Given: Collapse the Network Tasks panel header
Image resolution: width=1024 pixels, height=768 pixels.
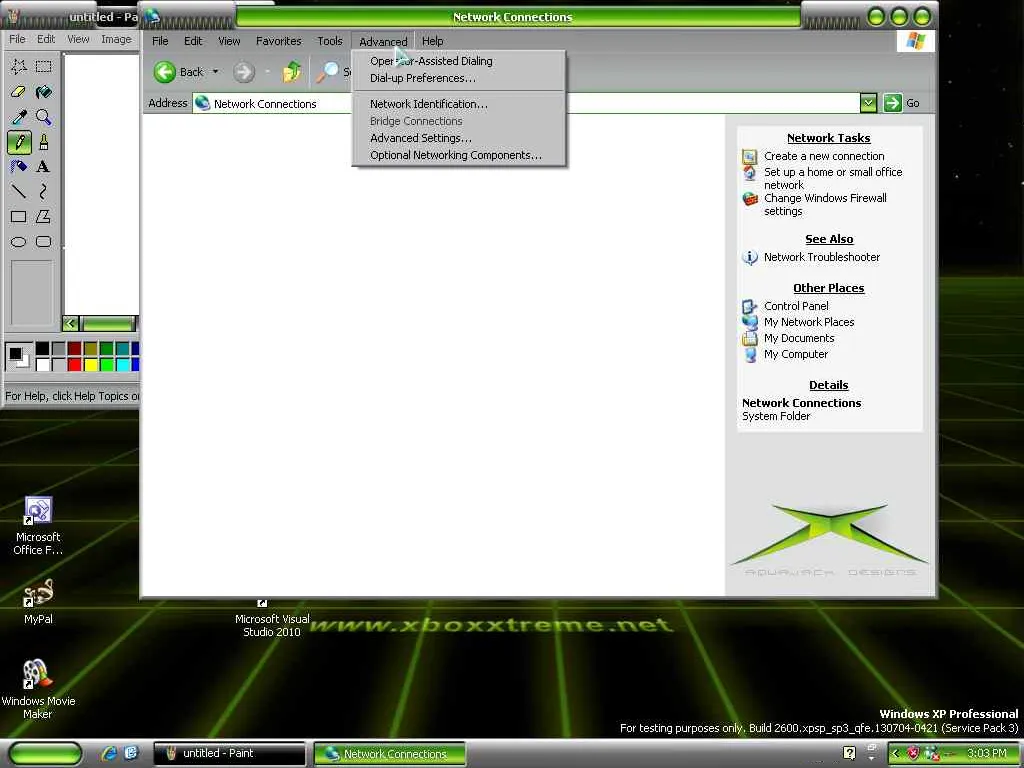Looking at the screenshot, I should click(828, 138).
